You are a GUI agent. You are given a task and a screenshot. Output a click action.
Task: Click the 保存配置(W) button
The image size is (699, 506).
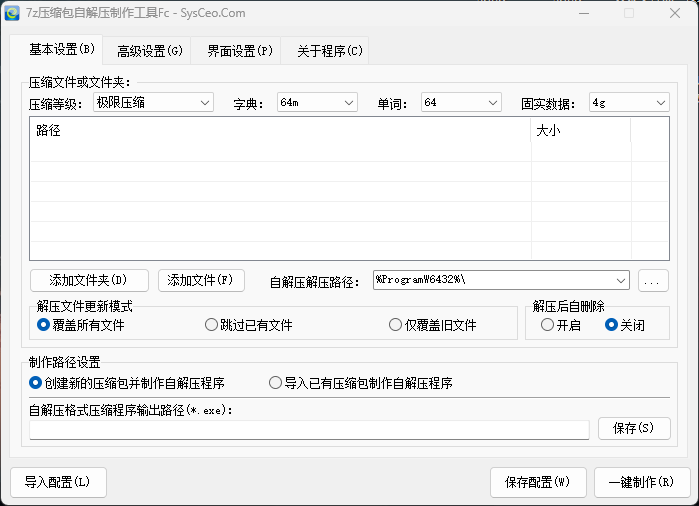click(538, 482)
